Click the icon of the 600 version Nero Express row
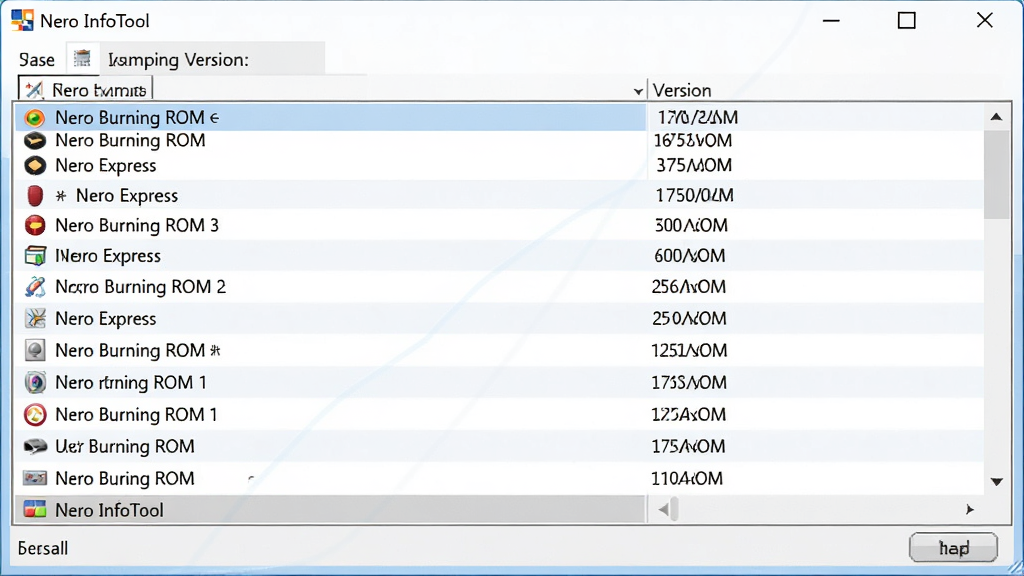This screenshot has width=1024, height=576. click(x=35, y=255)
